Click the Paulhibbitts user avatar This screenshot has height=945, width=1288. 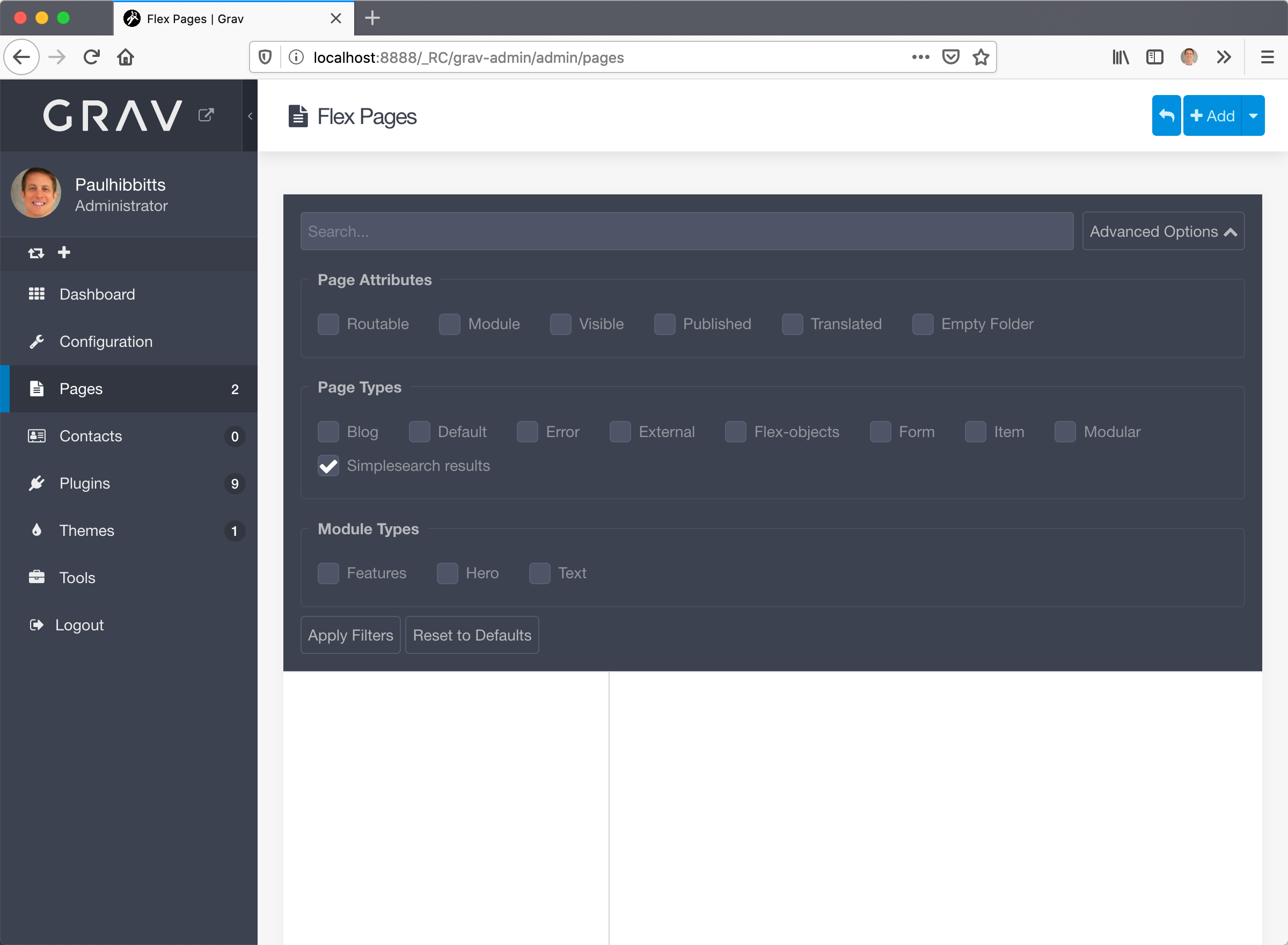point(36,193)
